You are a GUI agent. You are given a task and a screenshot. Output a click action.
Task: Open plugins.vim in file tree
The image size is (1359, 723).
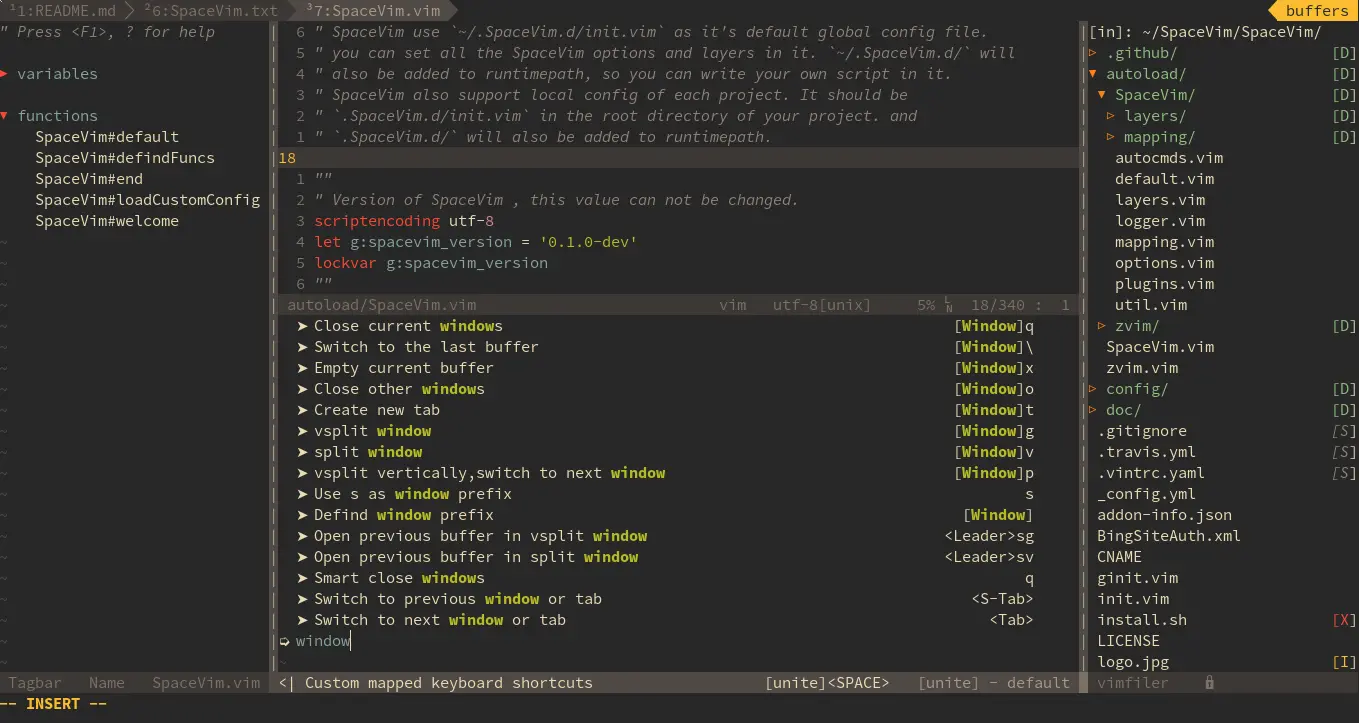(x=1165, y=284)
